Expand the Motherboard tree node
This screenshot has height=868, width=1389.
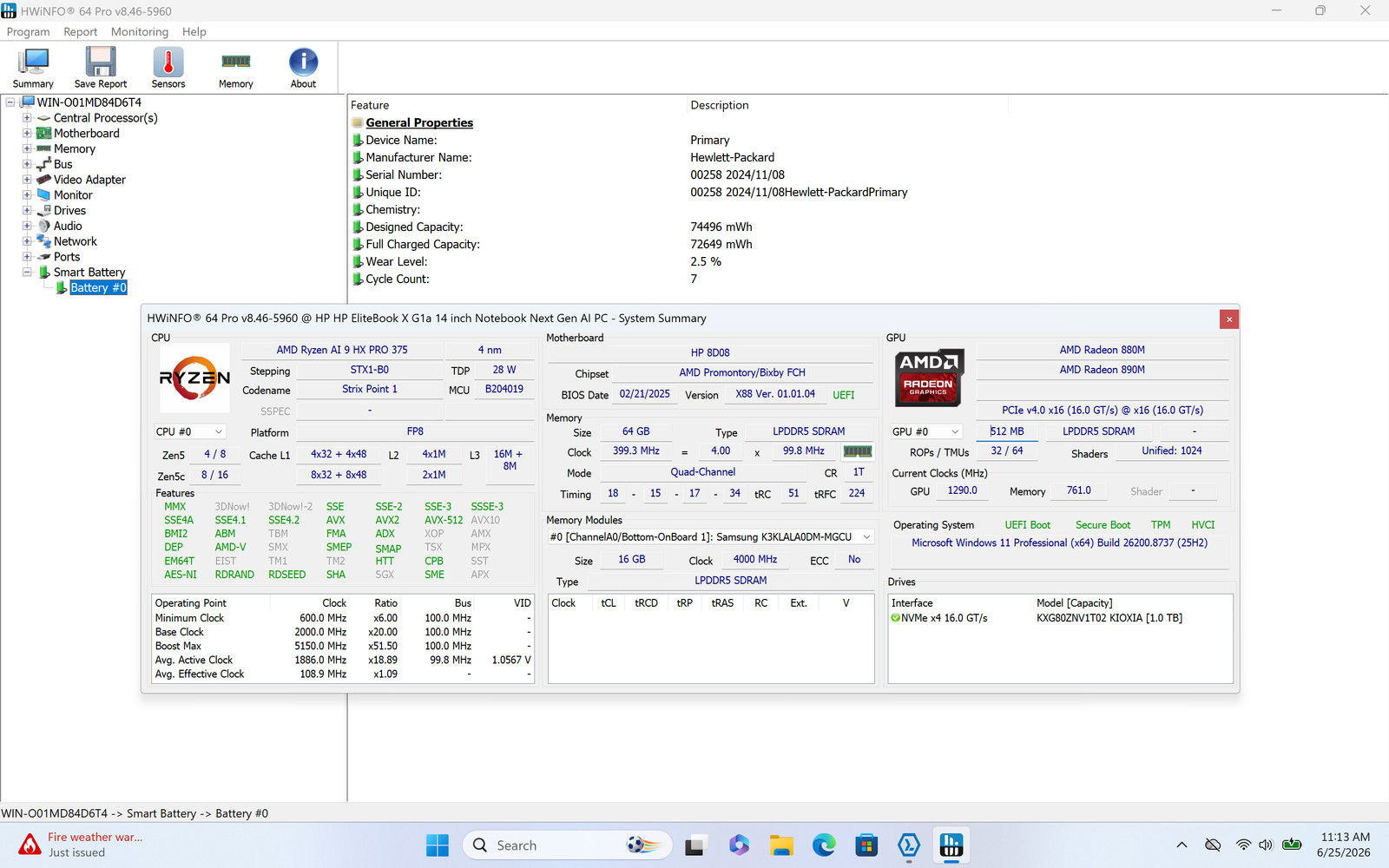(27, 134)
